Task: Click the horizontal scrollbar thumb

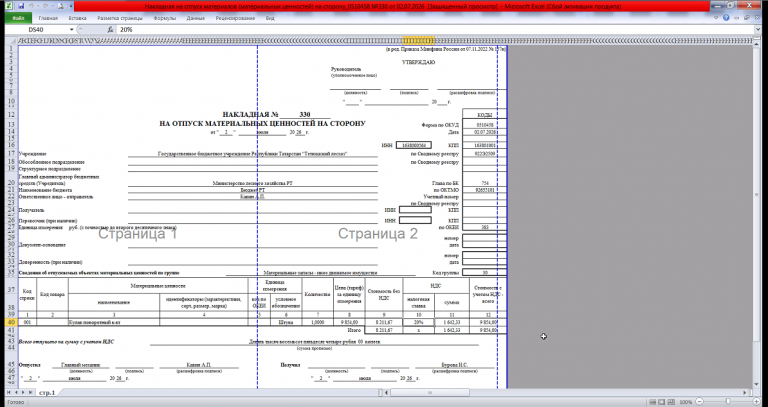Action: point(430,392)
